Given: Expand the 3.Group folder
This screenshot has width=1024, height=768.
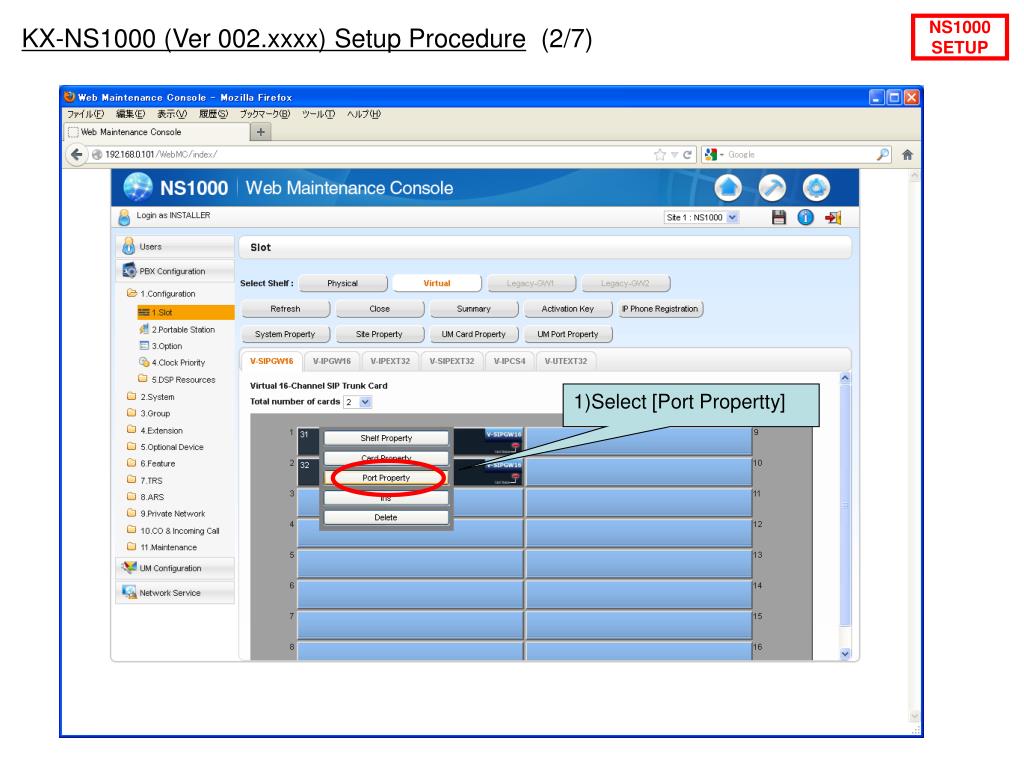Looking at the screenshot, I should [148, 413].
